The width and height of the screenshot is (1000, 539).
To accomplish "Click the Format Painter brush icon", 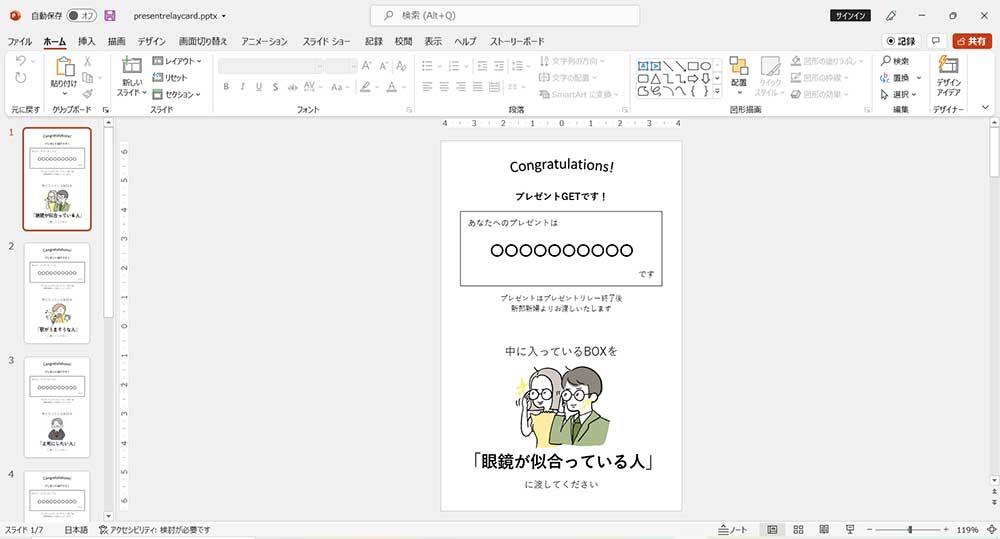I will (87, 94).
